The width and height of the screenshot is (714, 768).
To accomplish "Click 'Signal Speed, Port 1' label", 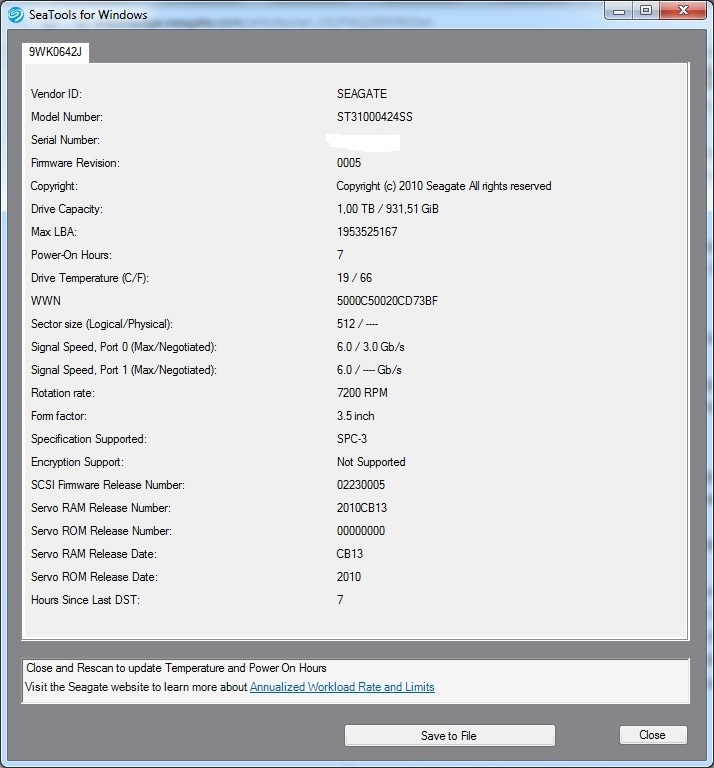I will coord(123,370).
